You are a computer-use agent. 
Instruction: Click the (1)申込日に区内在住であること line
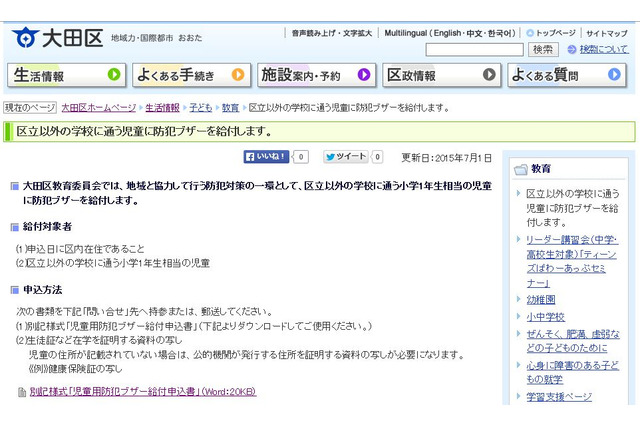click(80, 249)
